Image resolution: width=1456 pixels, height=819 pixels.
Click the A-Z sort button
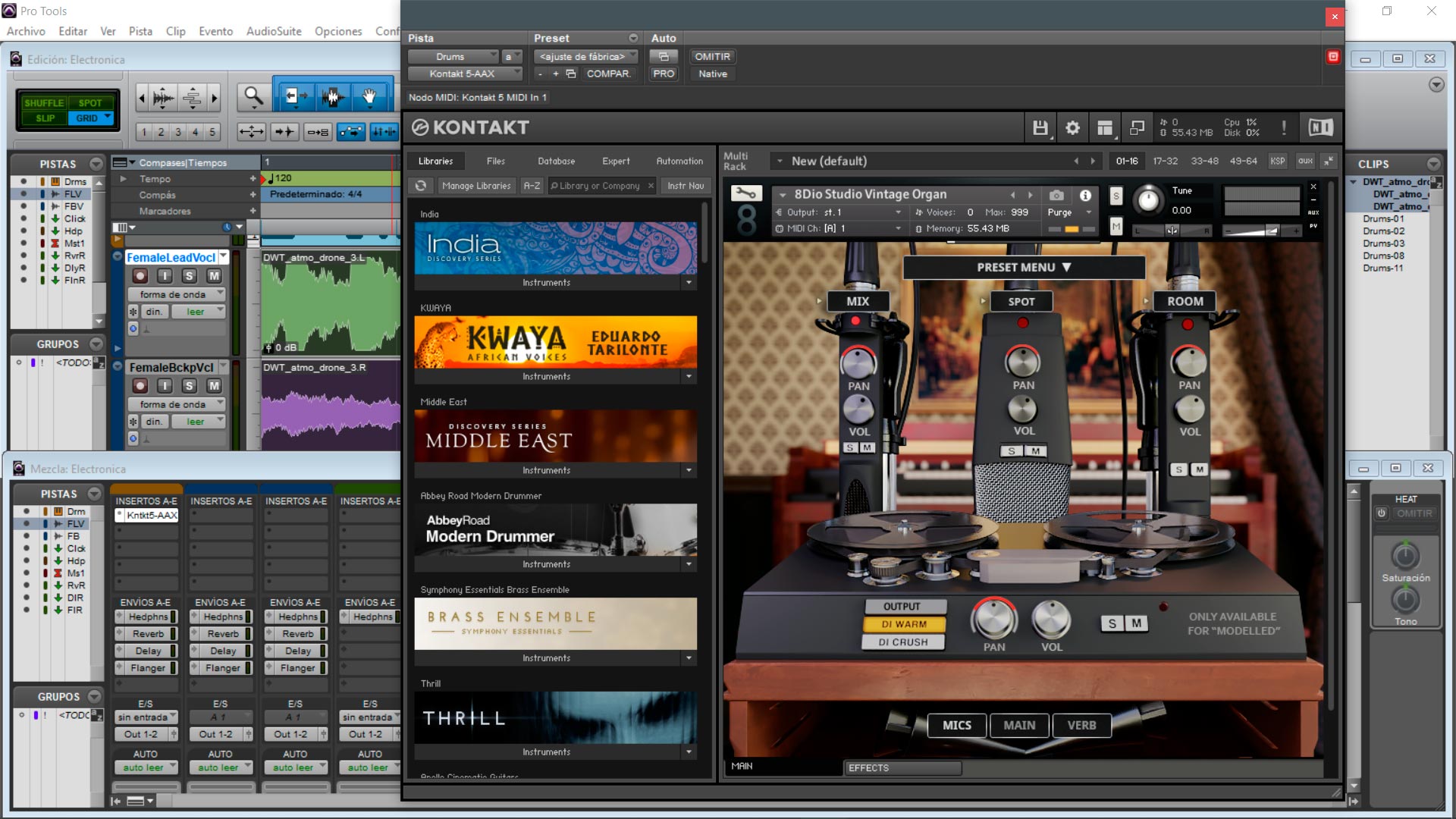coord(532,186)
